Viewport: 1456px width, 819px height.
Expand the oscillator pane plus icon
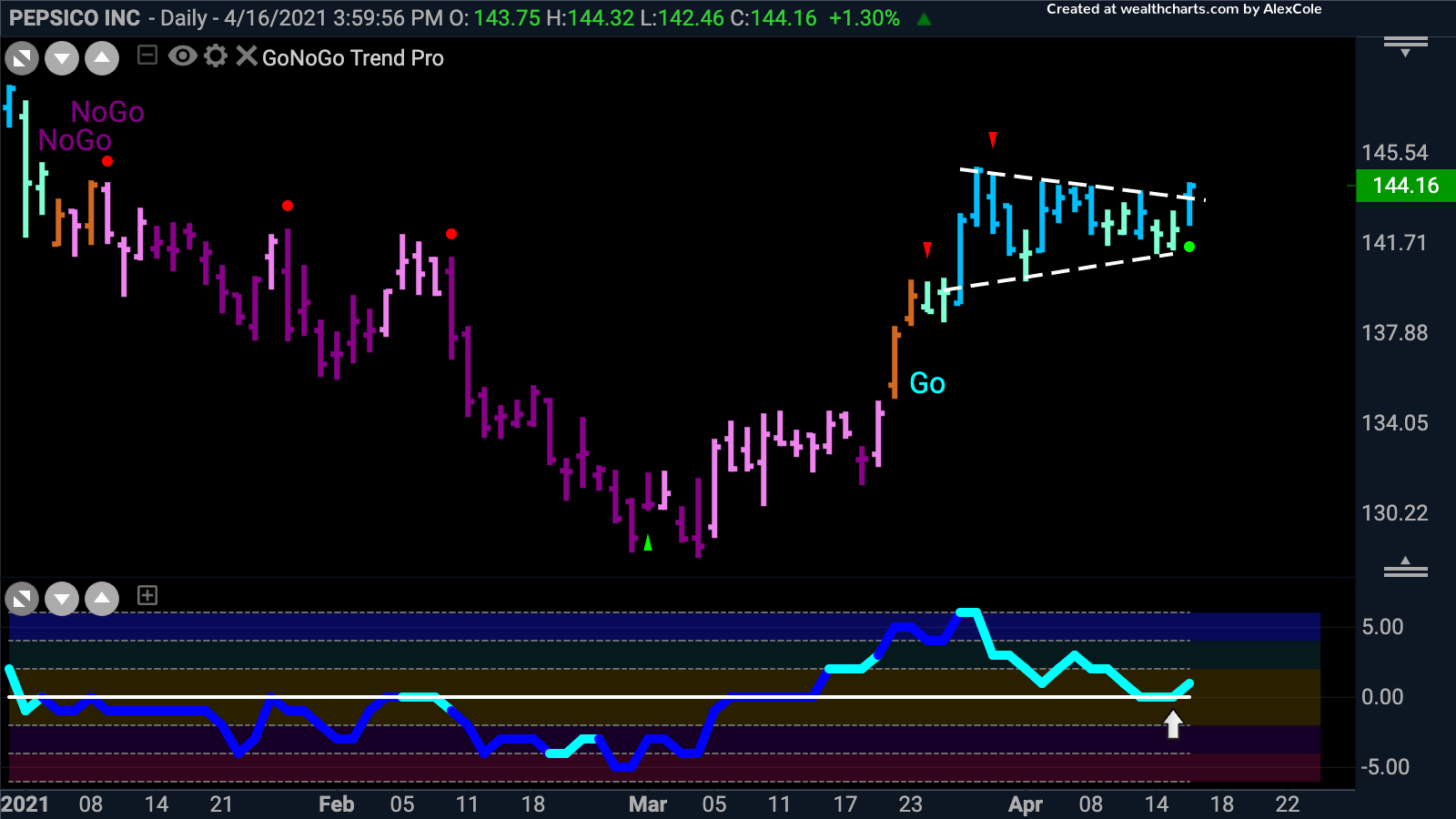coord(147,595)
